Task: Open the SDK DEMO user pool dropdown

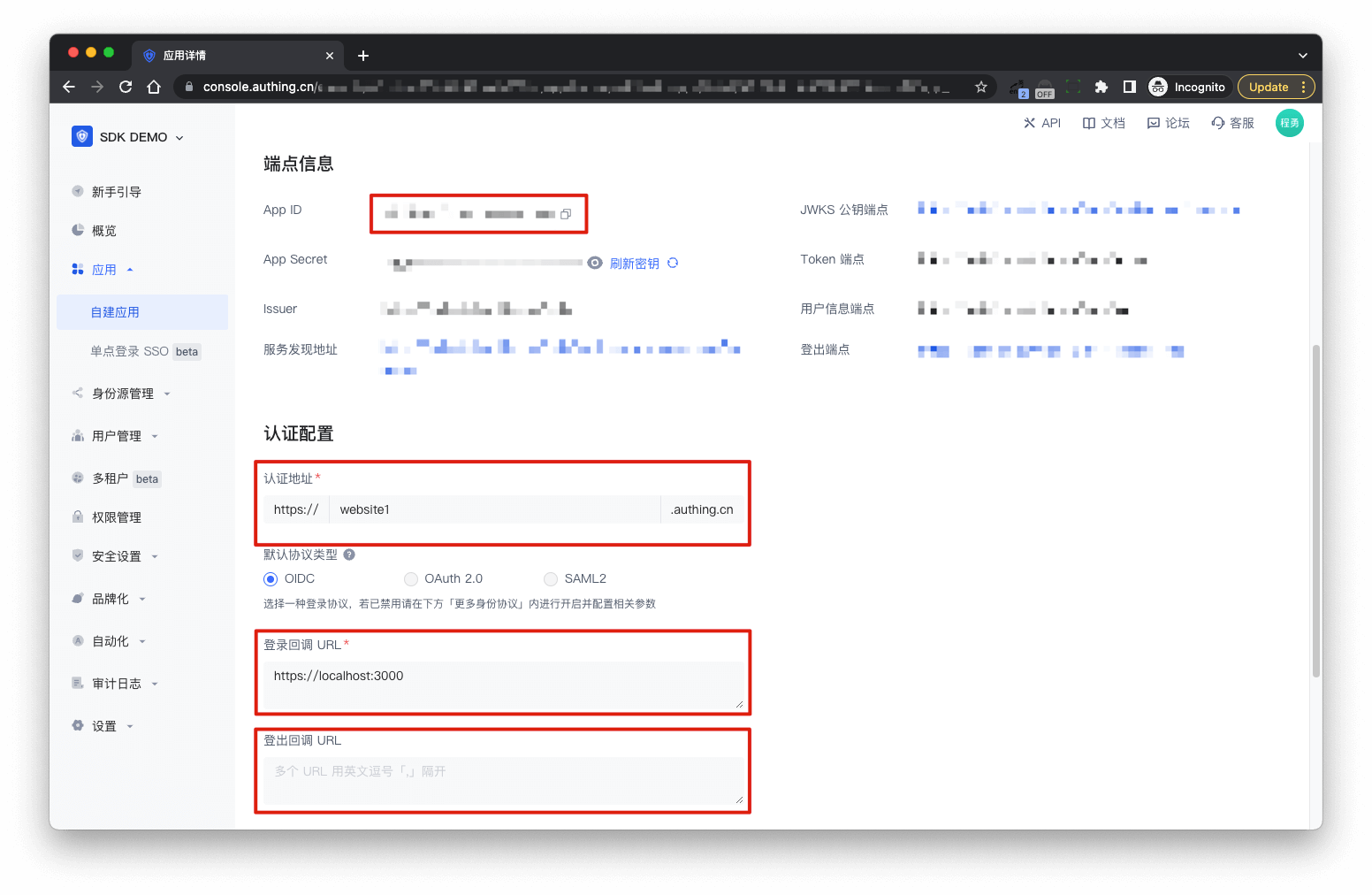Action: 129,137
